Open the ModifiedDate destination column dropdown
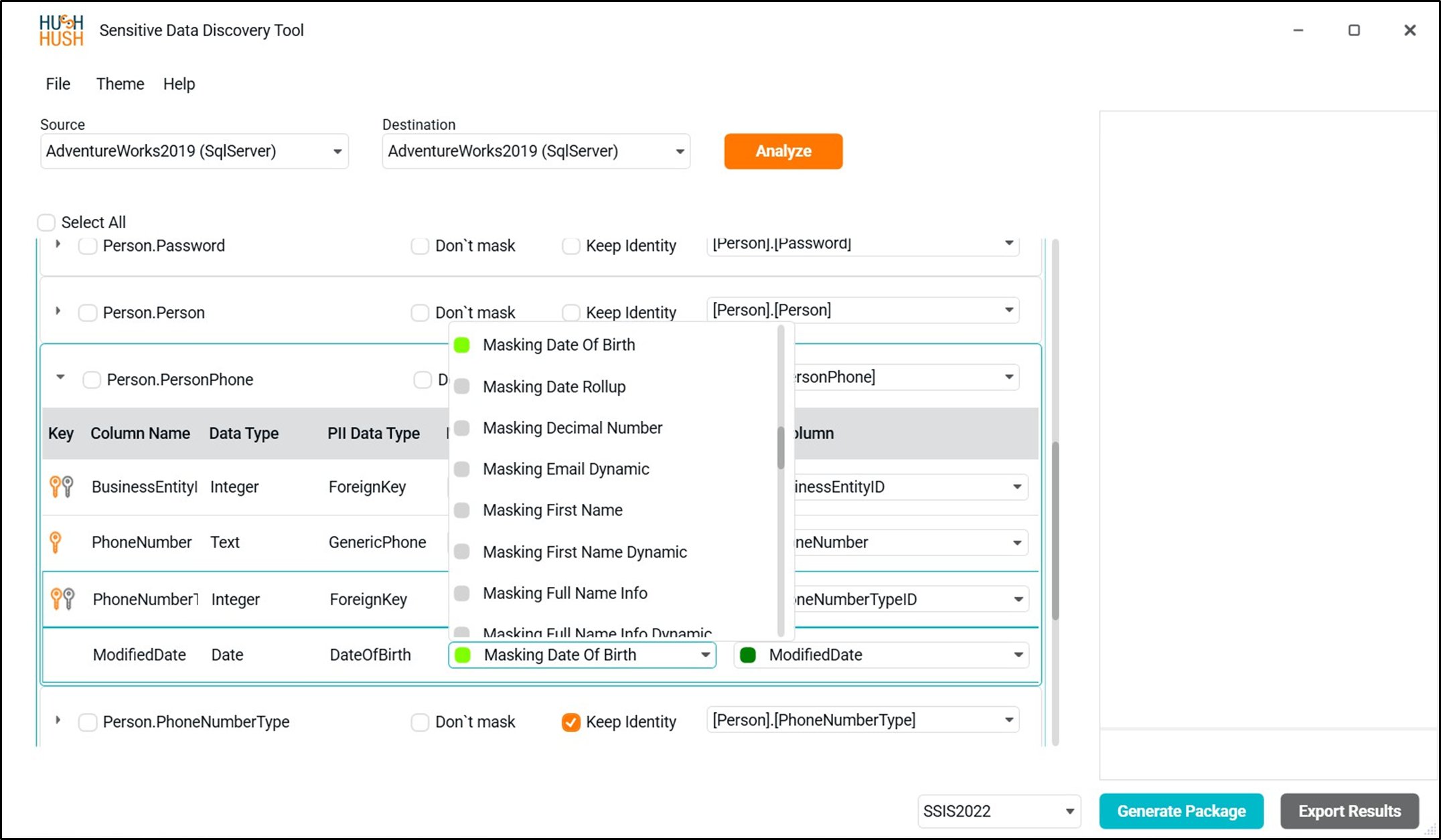The image size is (1441, 840). coord(881,655)
